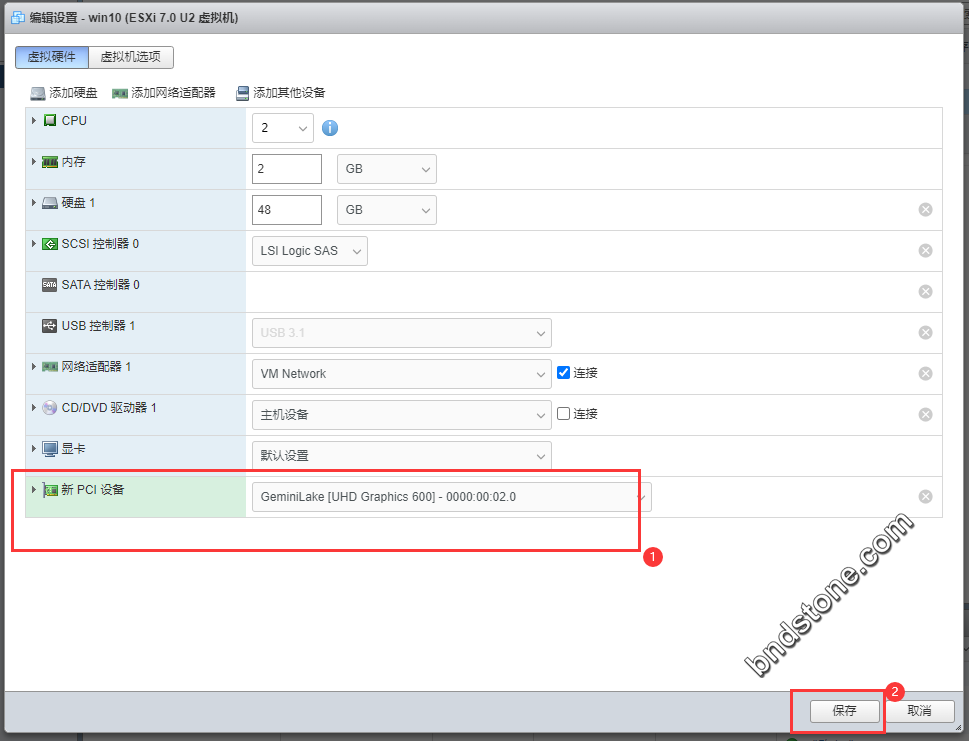
Task: Click the USB 控制器 1 label
Action: click(x=98, y=326)
